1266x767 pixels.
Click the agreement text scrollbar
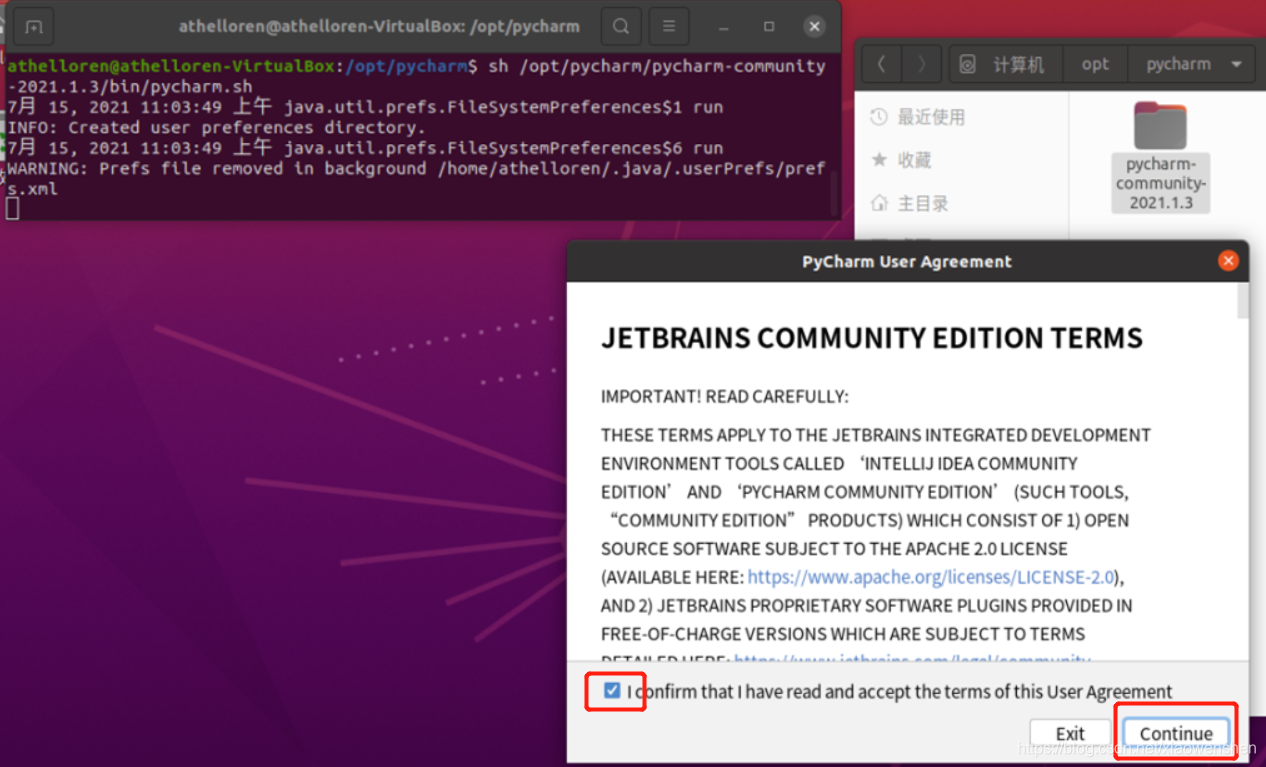(1243, 300)
